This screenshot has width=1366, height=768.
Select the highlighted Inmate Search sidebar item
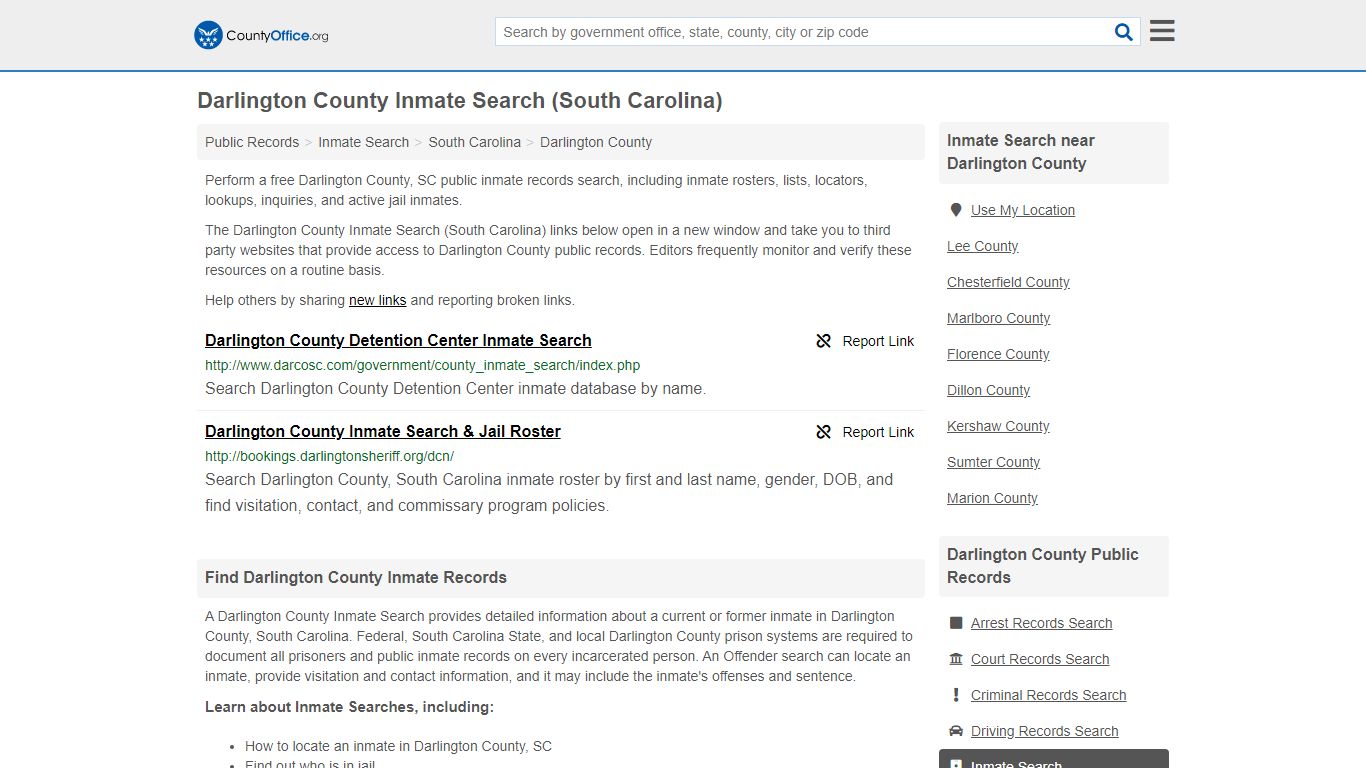point(1054,759)
